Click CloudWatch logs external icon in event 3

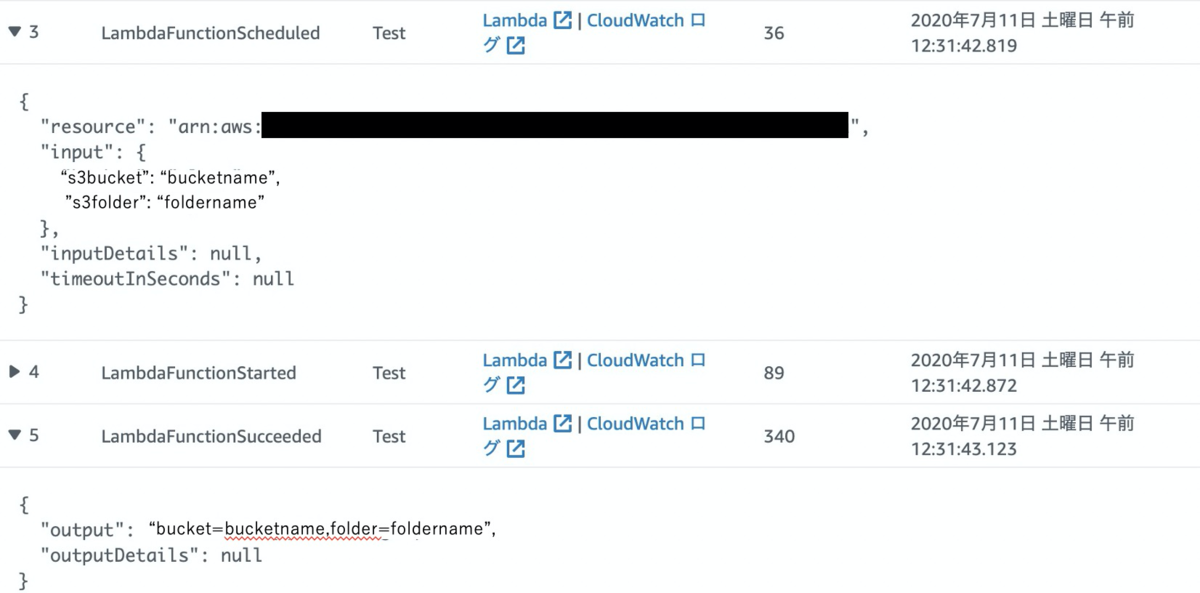(x=516, y=45)
